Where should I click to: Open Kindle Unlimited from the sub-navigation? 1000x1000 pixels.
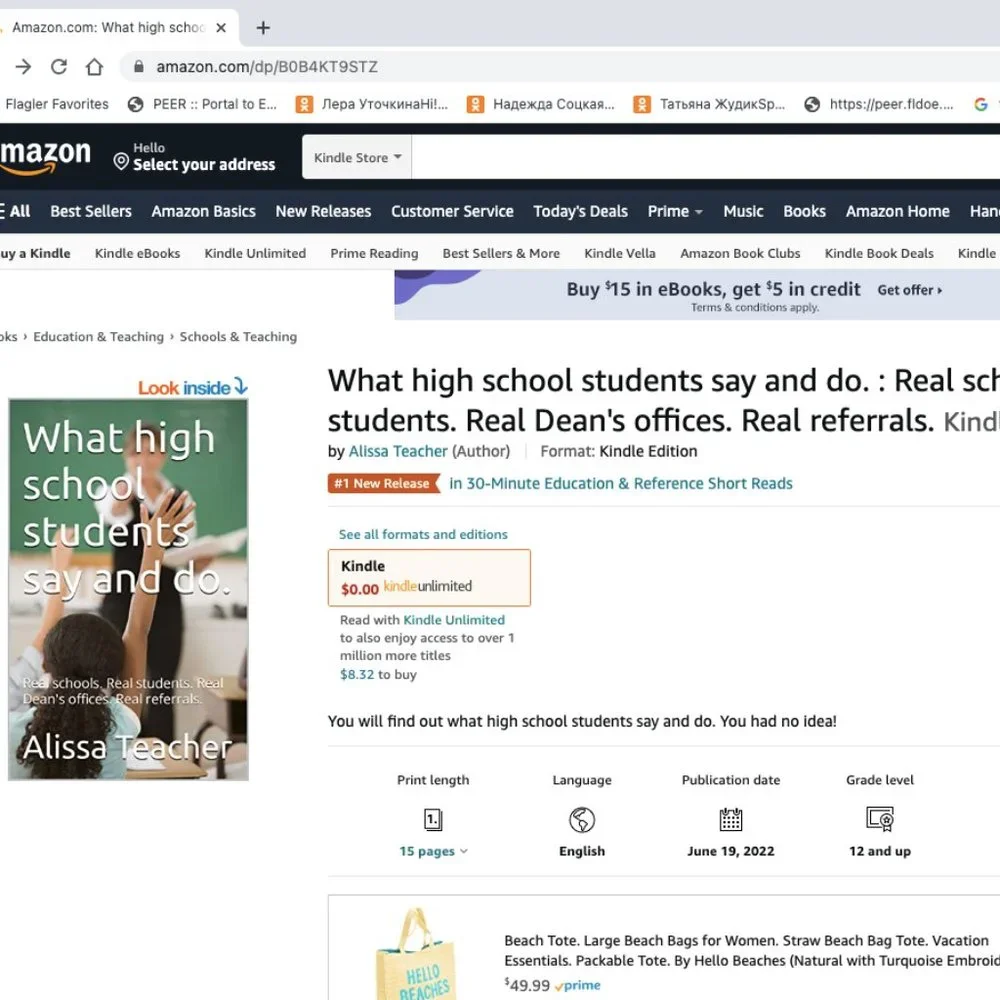coord(255,253)
